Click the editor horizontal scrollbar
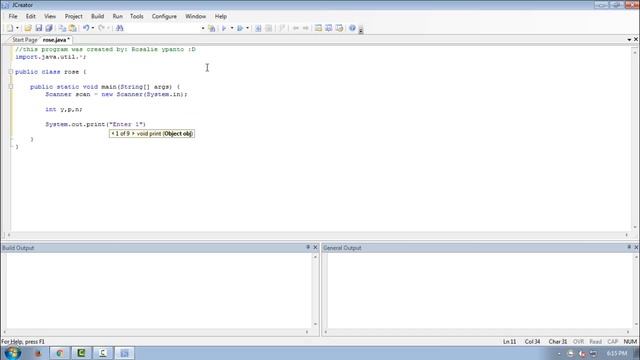The width and height of the screenshot is (640, 360). point(318,235)
